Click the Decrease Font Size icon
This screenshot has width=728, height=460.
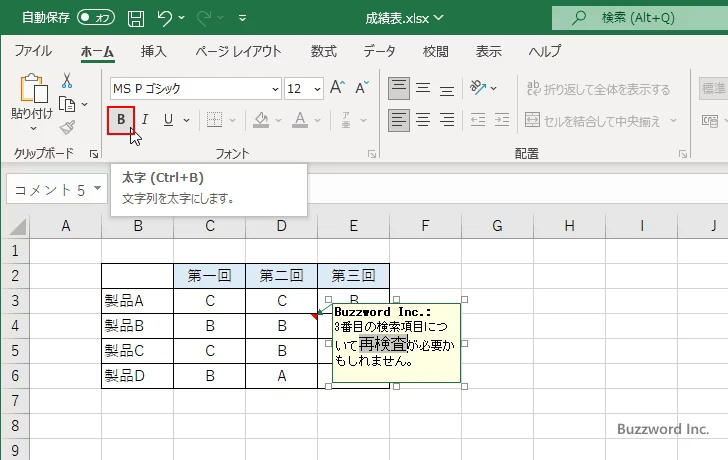pyautogui.click(x=362, y=87)
